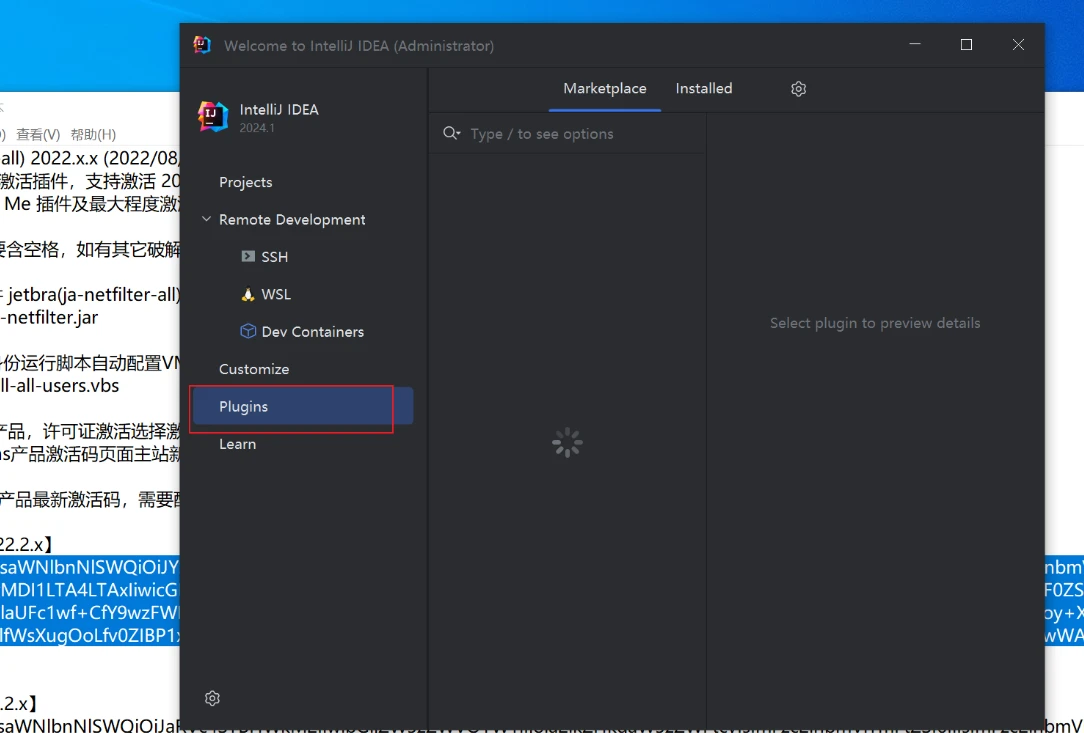Click the plugin search magnifier icon

[451, 133]
